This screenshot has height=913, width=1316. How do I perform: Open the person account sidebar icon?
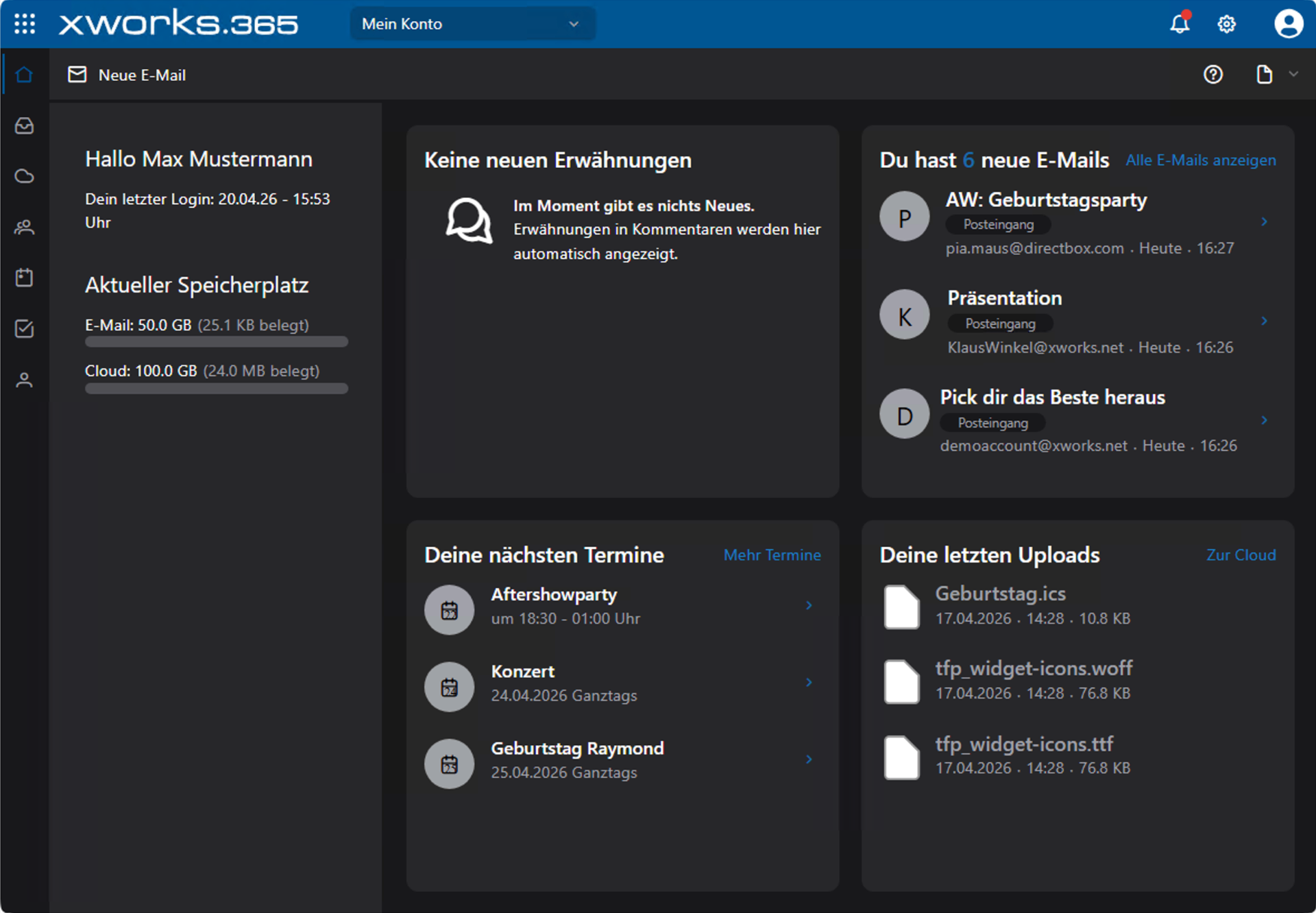coord(25,380)
